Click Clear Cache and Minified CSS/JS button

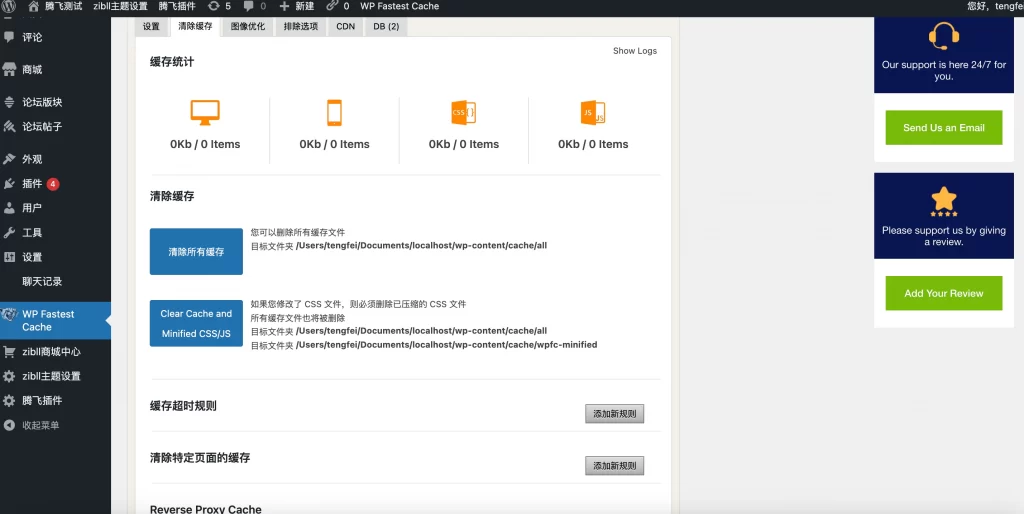click(196, 323)
